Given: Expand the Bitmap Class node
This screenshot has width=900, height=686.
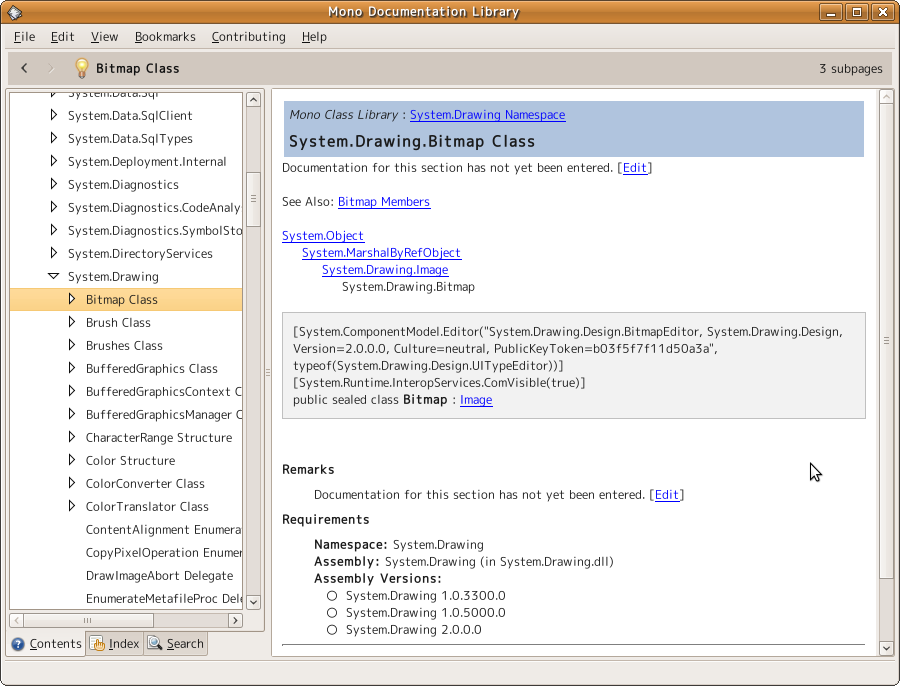Looking at the screenshot, I should coord(72,299).
